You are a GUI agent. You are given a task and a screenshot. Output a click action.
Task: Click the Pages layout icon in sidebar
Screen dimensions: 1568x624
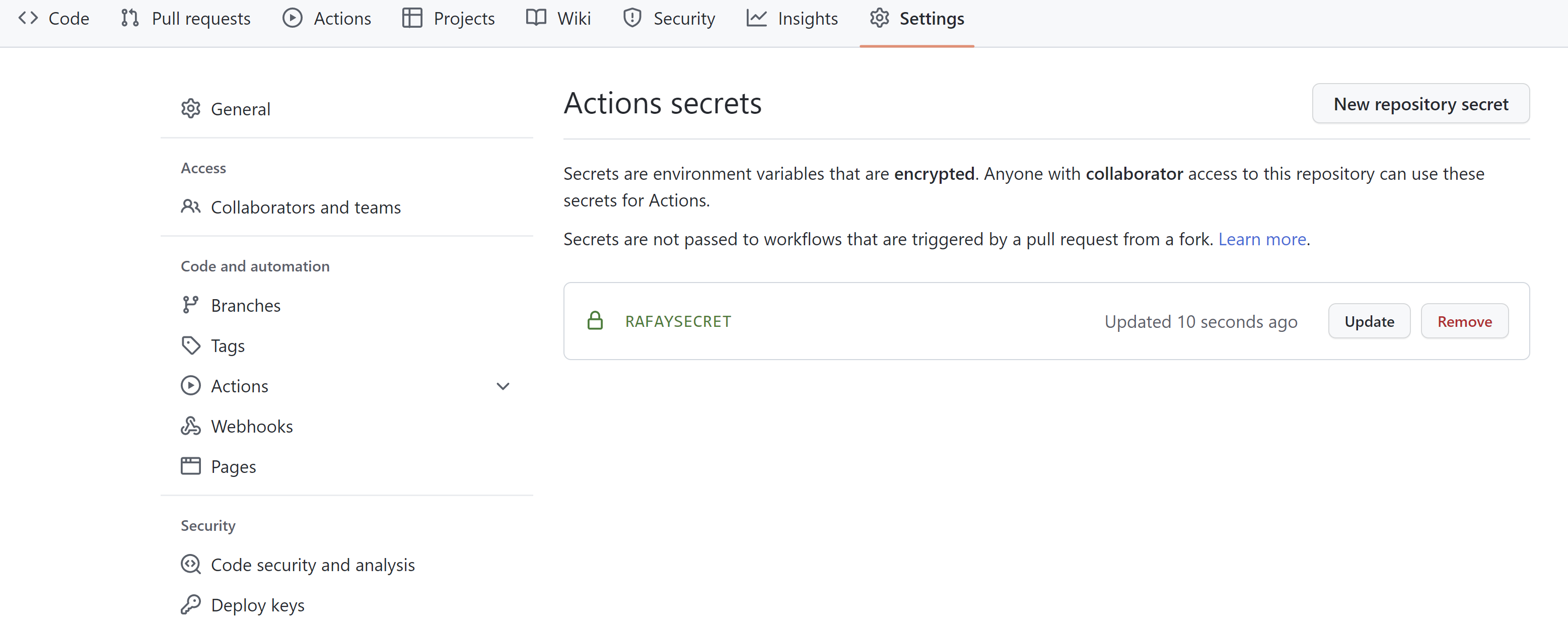190,465
